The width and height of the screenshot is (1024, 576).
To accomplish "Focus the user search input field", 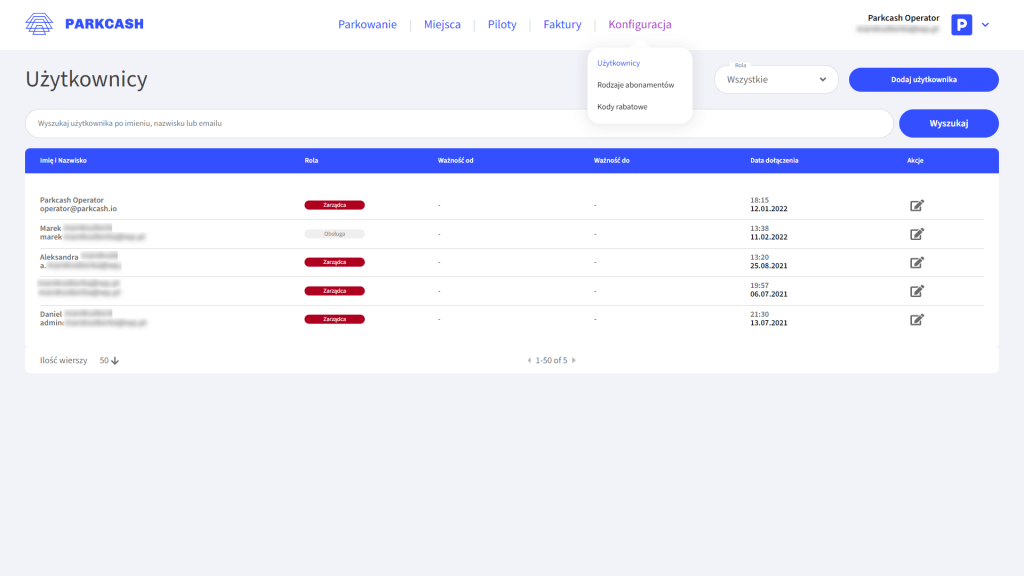I will pos(459,123).
